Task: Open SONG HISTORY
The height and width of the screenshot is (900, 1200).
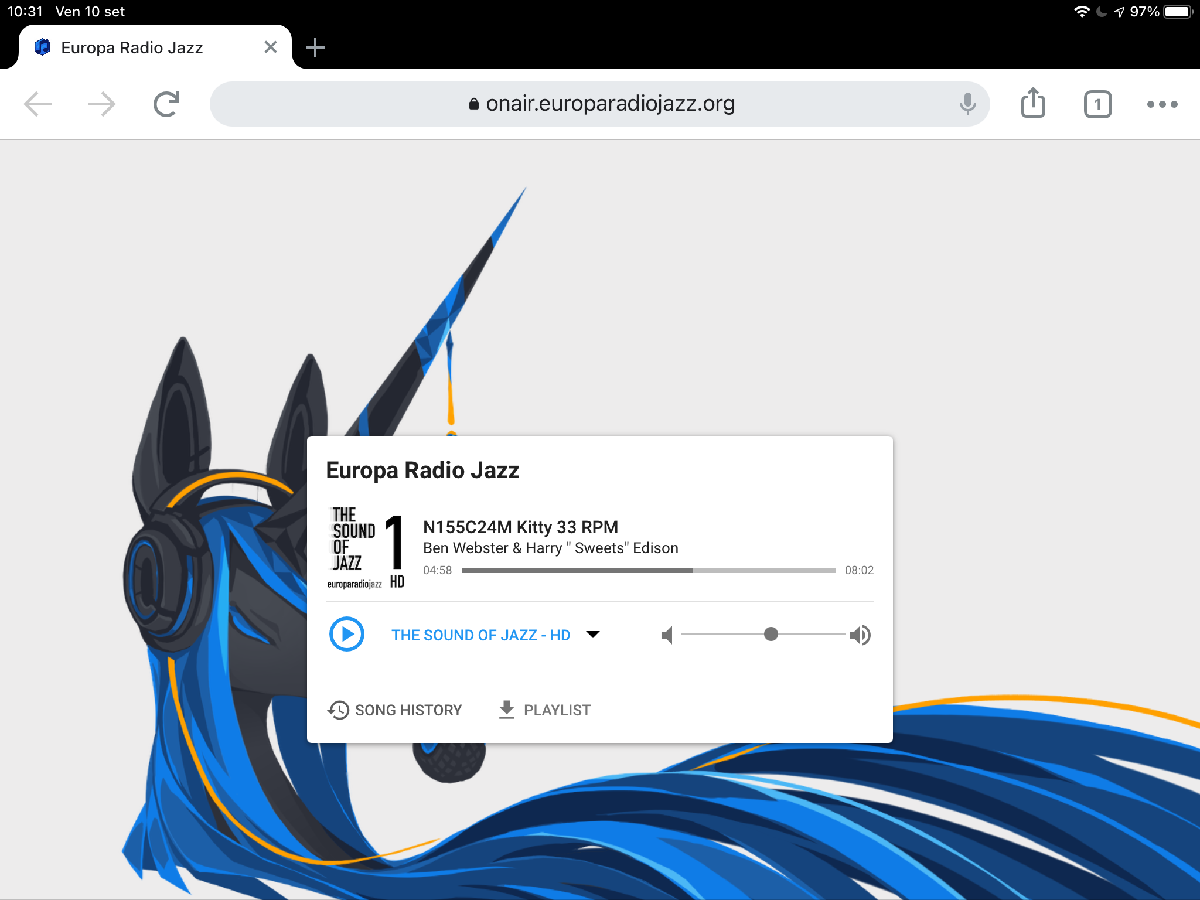Action: click(395, 710)
